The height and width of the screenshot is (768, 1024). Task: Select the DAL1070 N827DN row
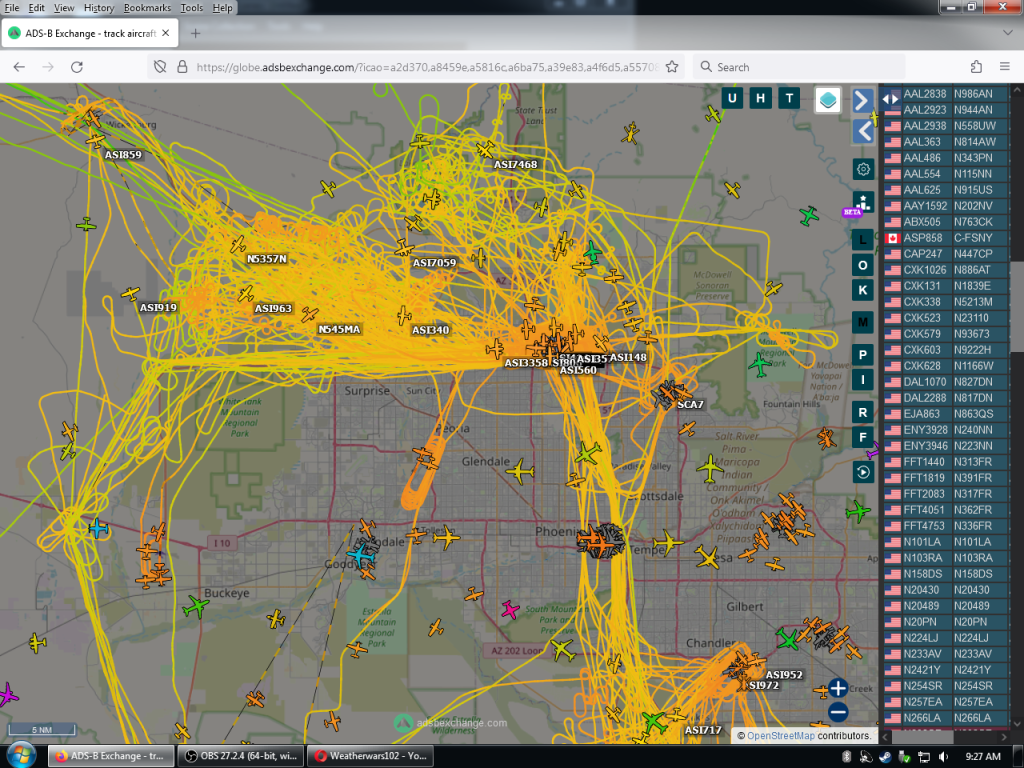pyautogui.click(x=948, y=382)
